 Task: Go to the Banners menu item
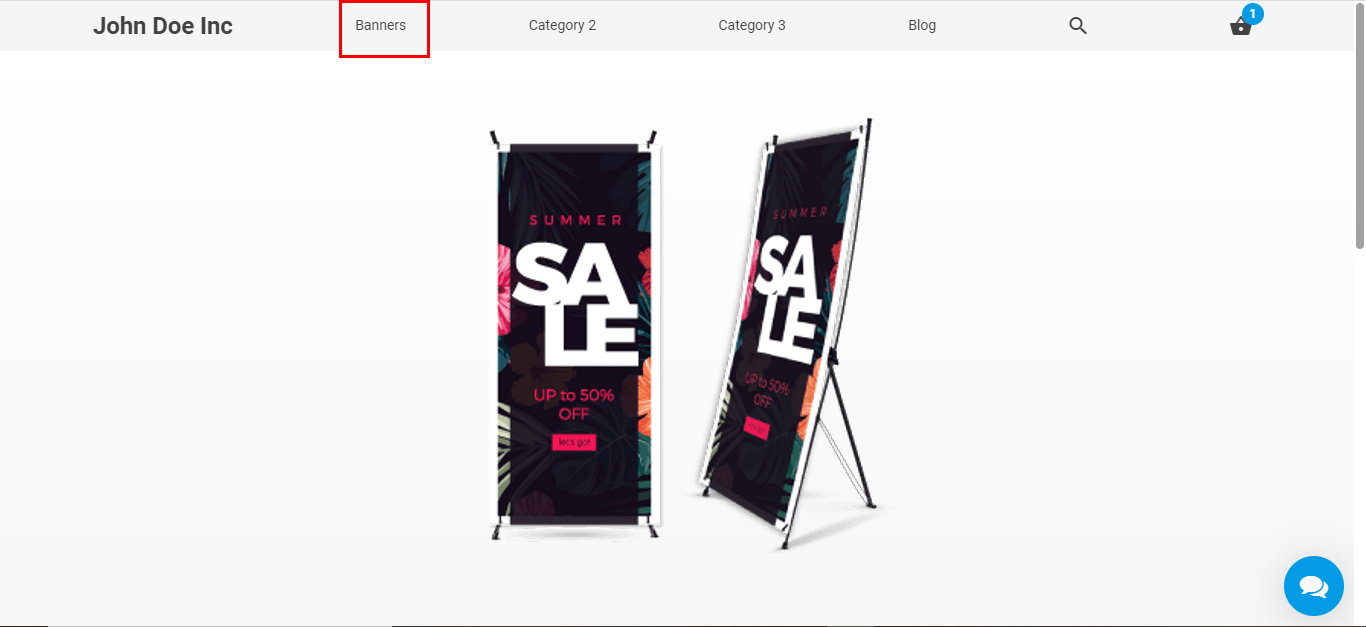(x=381, y=25)
